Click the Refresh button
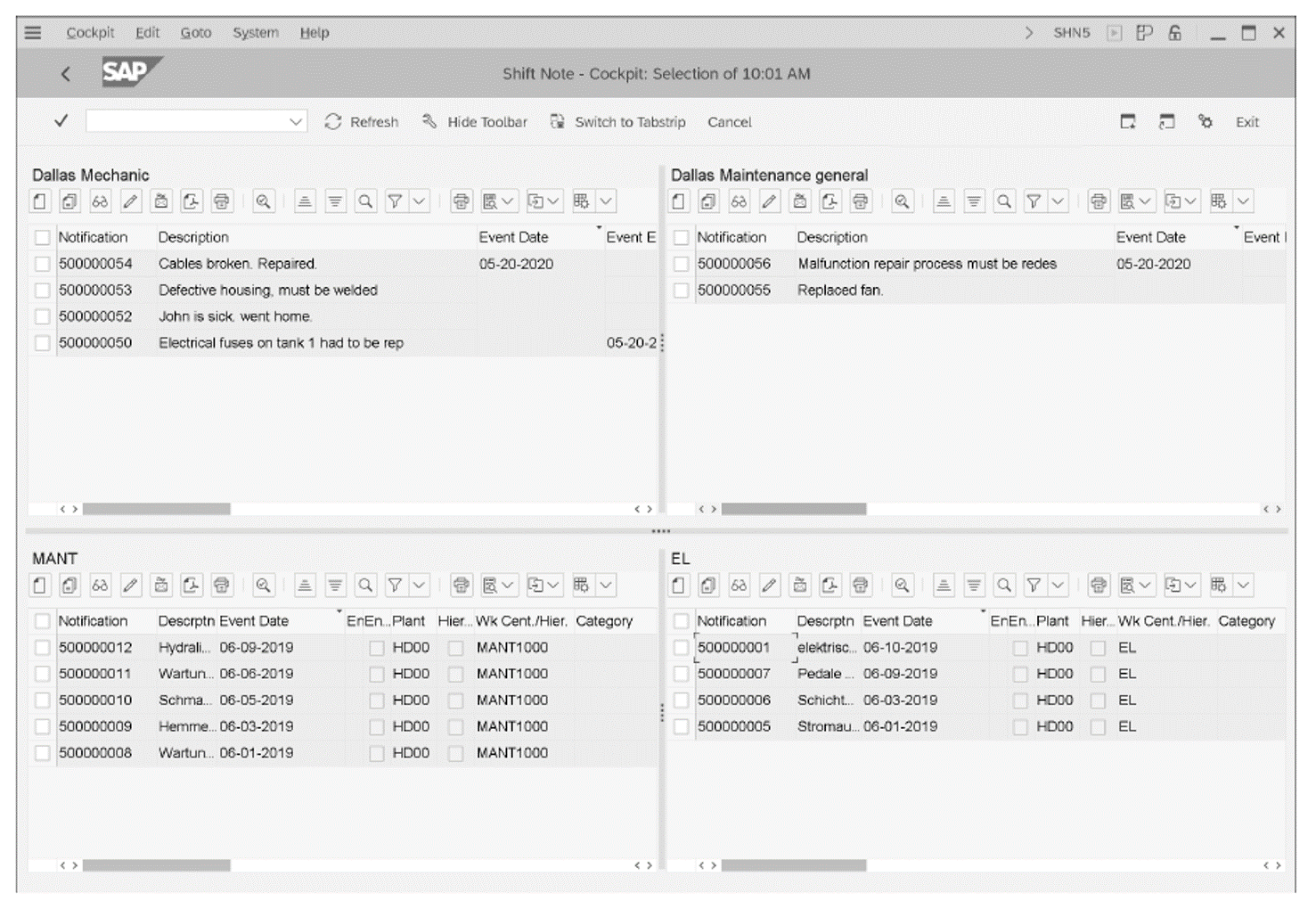The width and height of the screenshot is (1316, 909). click(363, 122)
